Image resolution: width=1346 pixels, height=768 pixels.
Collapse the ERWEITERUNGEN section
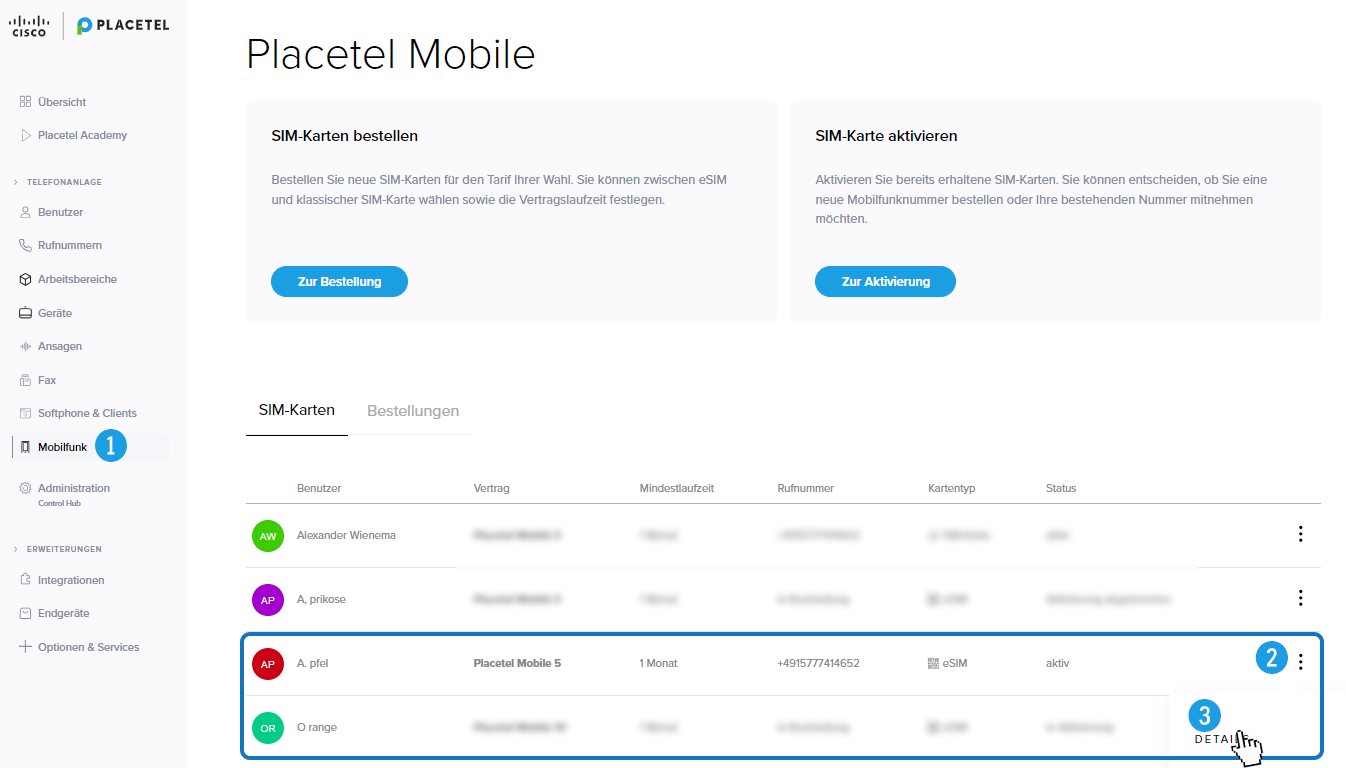click(x=15, y=549)
